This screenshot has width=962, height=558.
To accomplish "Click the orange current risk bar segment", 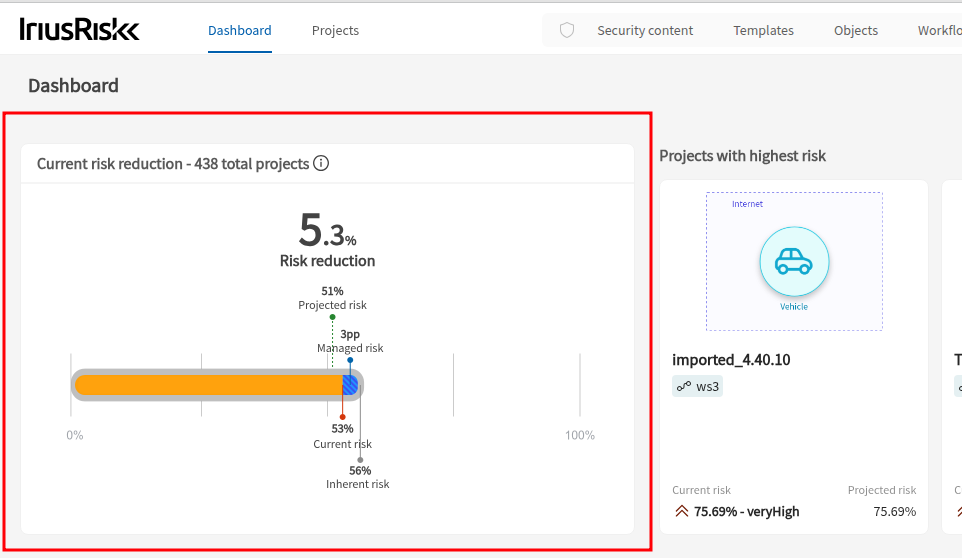I will tap(209, 385).
